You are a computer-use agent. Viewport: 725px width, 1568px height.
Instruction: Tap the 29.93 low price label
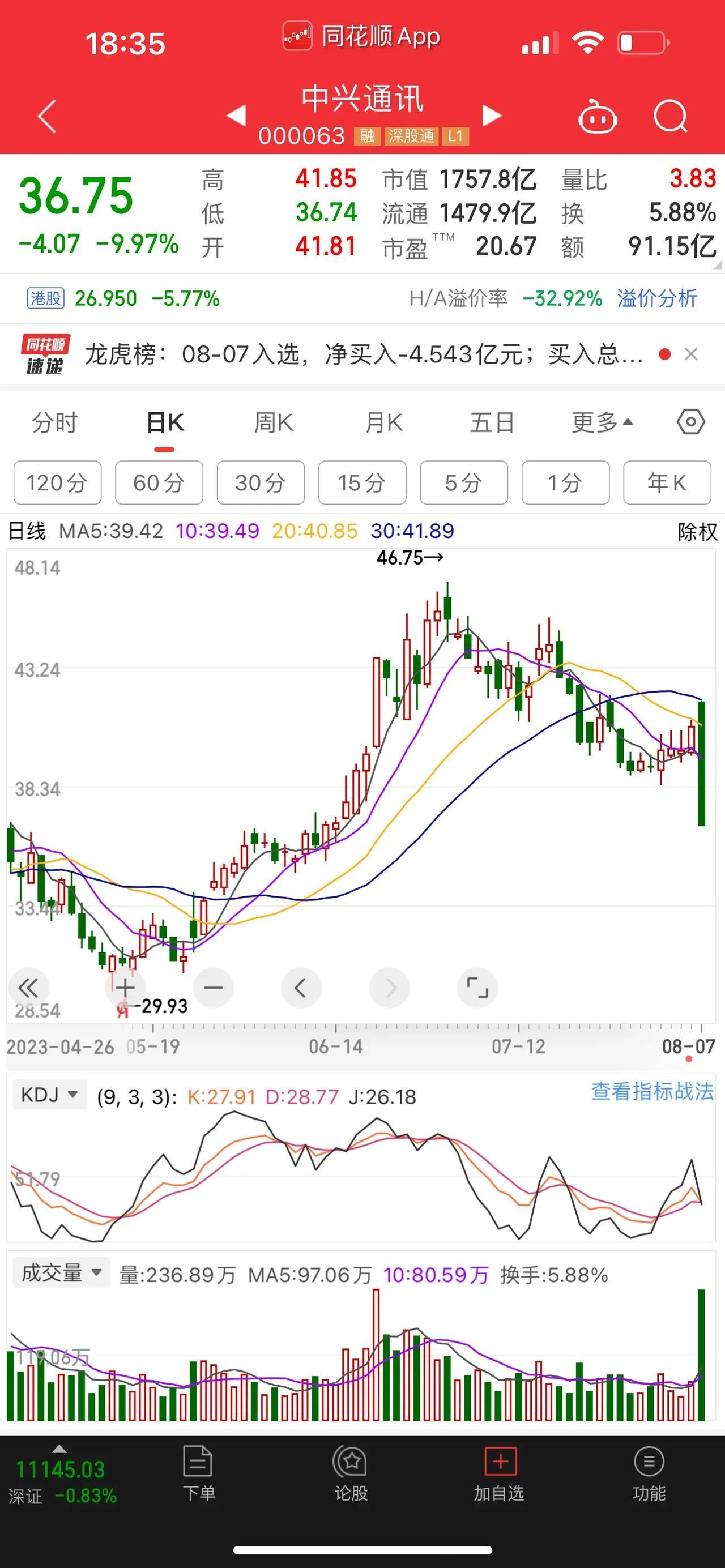(160, 1006)
